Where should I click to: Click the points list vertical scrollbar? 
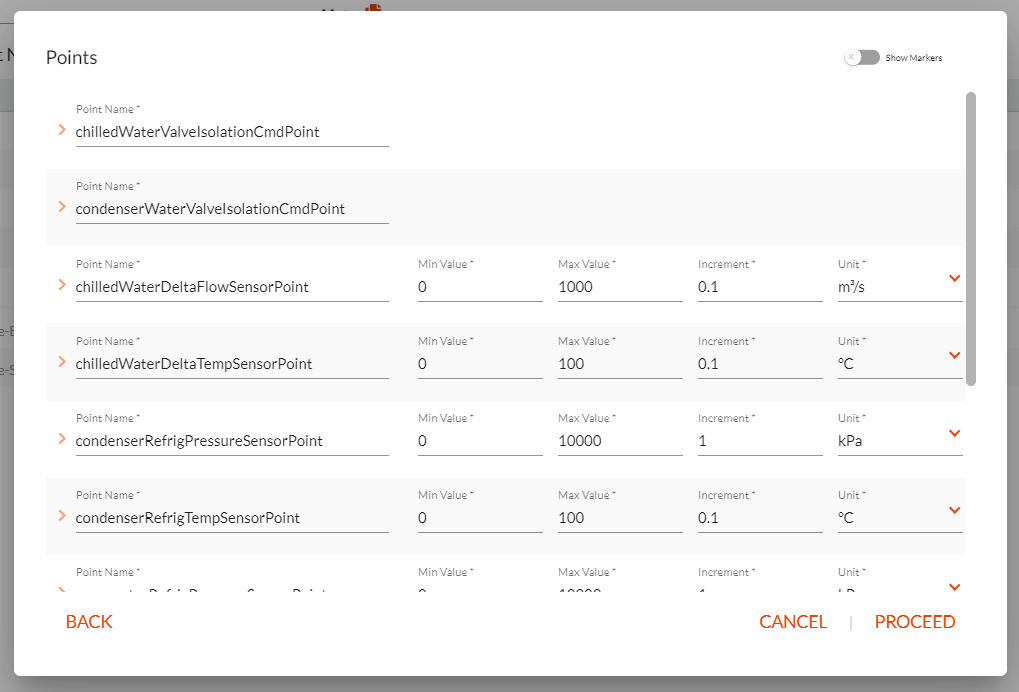tap(971, 239)
